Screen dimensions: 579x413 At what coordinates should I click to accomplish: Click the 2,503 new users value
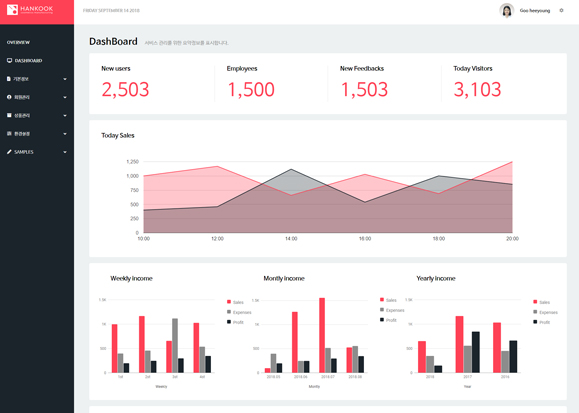(125, 89)
